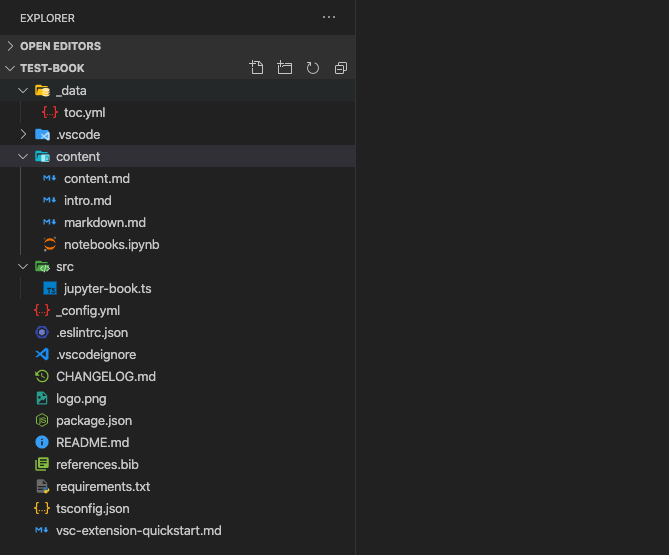Viewport: 669px width, 555px height.
Task: Select the .vscode folder name
Action: pyautogui.click(x=78, y=135)
